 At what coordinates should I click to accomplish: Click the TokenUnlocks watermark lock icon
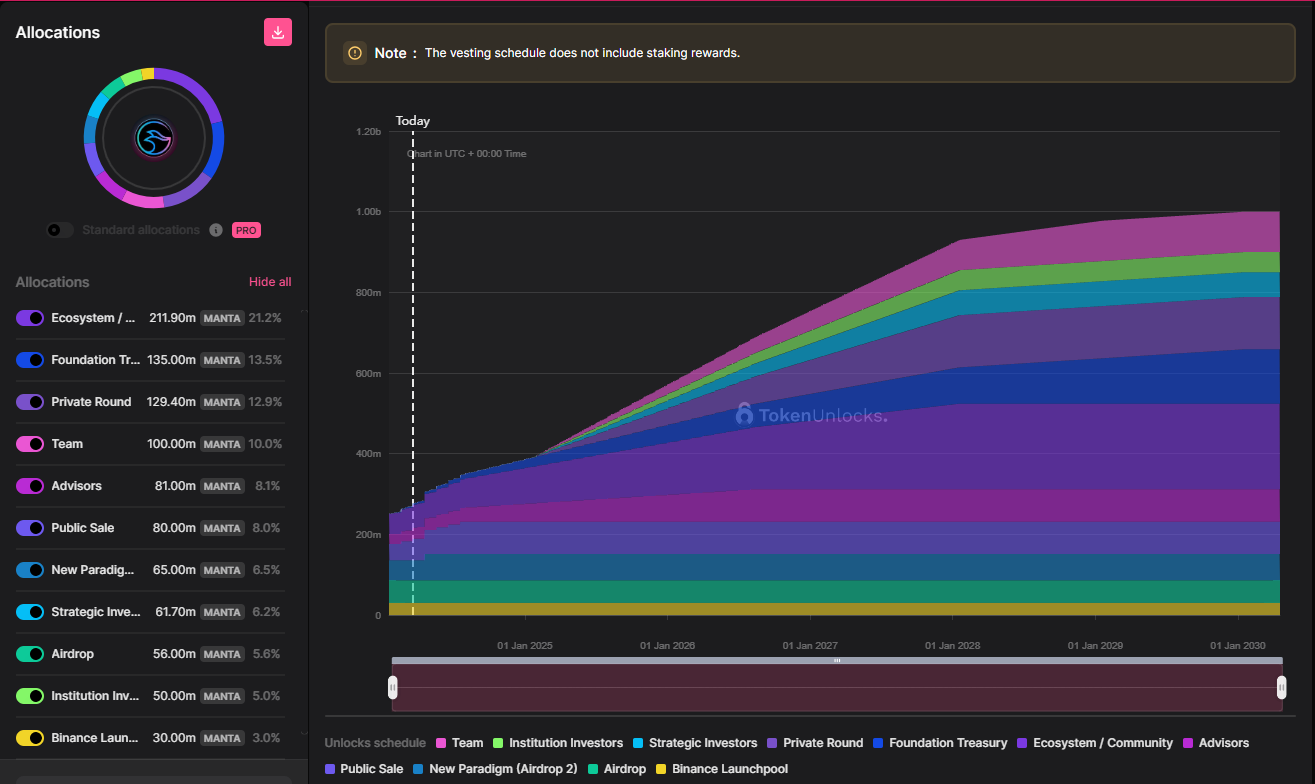click(744, 414)
